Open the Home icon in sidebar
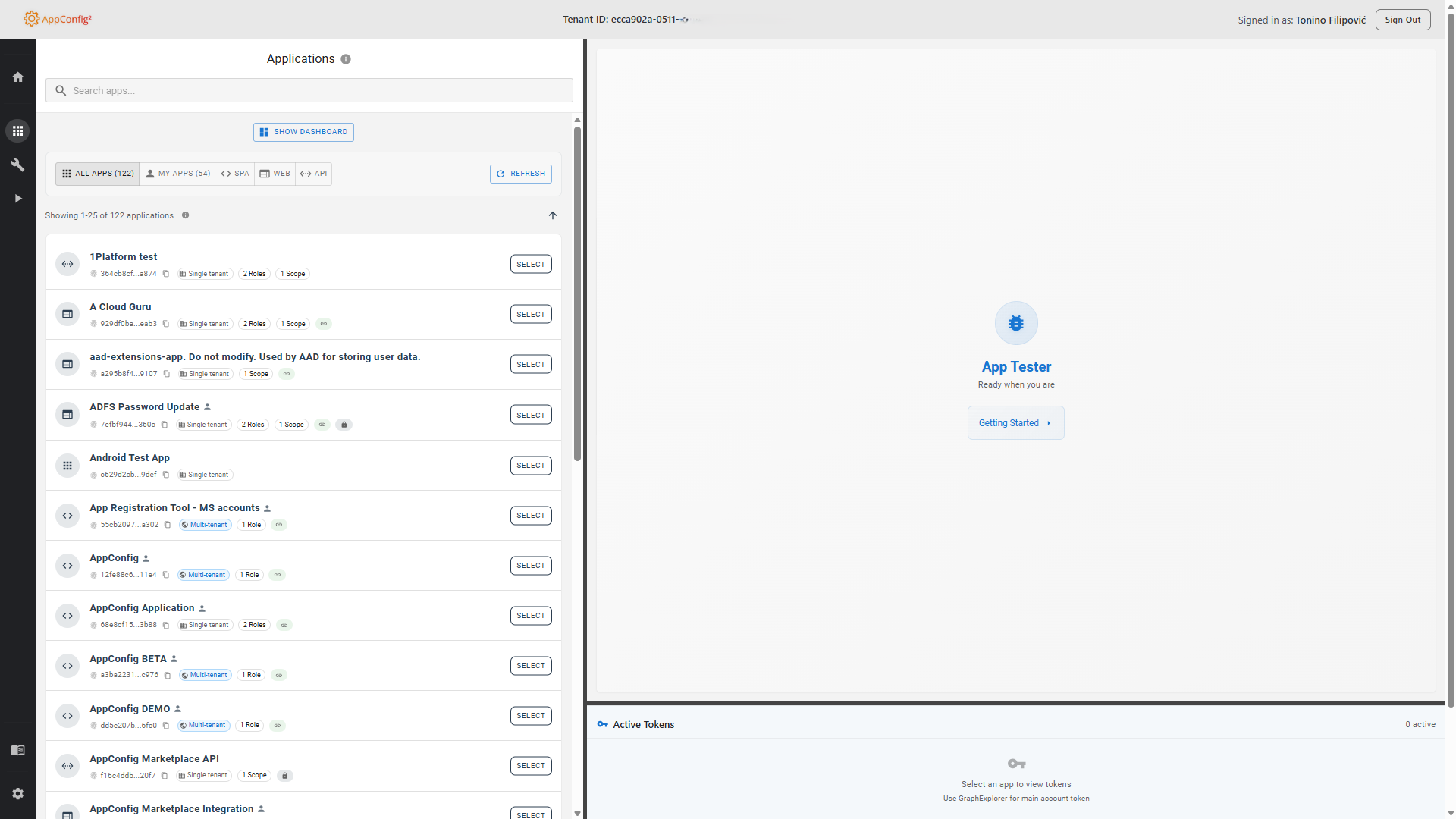Image resolution: width=1456 pixels, height=819 pixels. pos(17,77)
